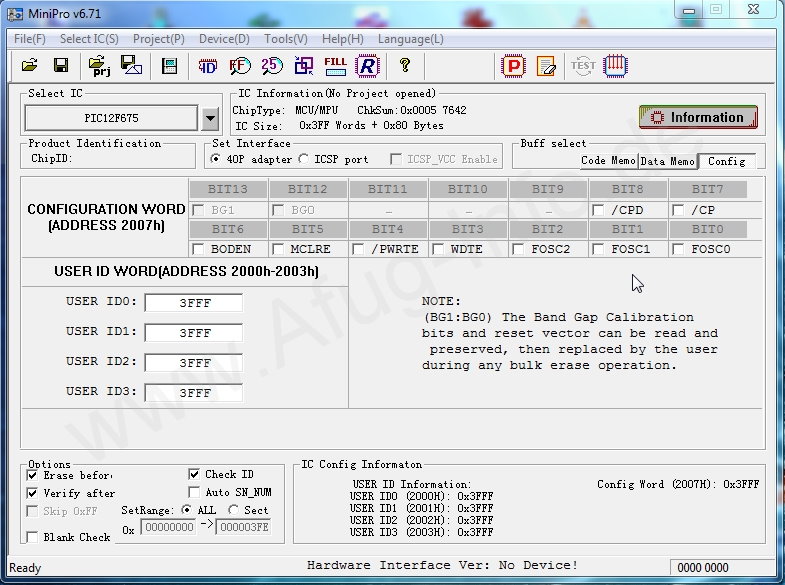Click the 0000 0000 status bar counter
This screenshot has height=585, width=785.
point(702,567)
